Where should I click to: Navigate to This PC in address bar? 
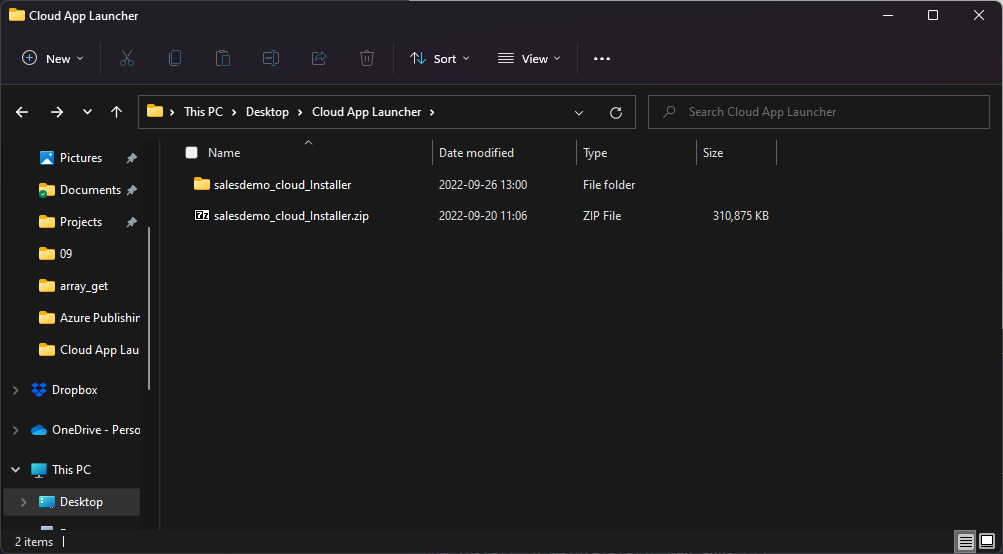(x=203, y=112)
